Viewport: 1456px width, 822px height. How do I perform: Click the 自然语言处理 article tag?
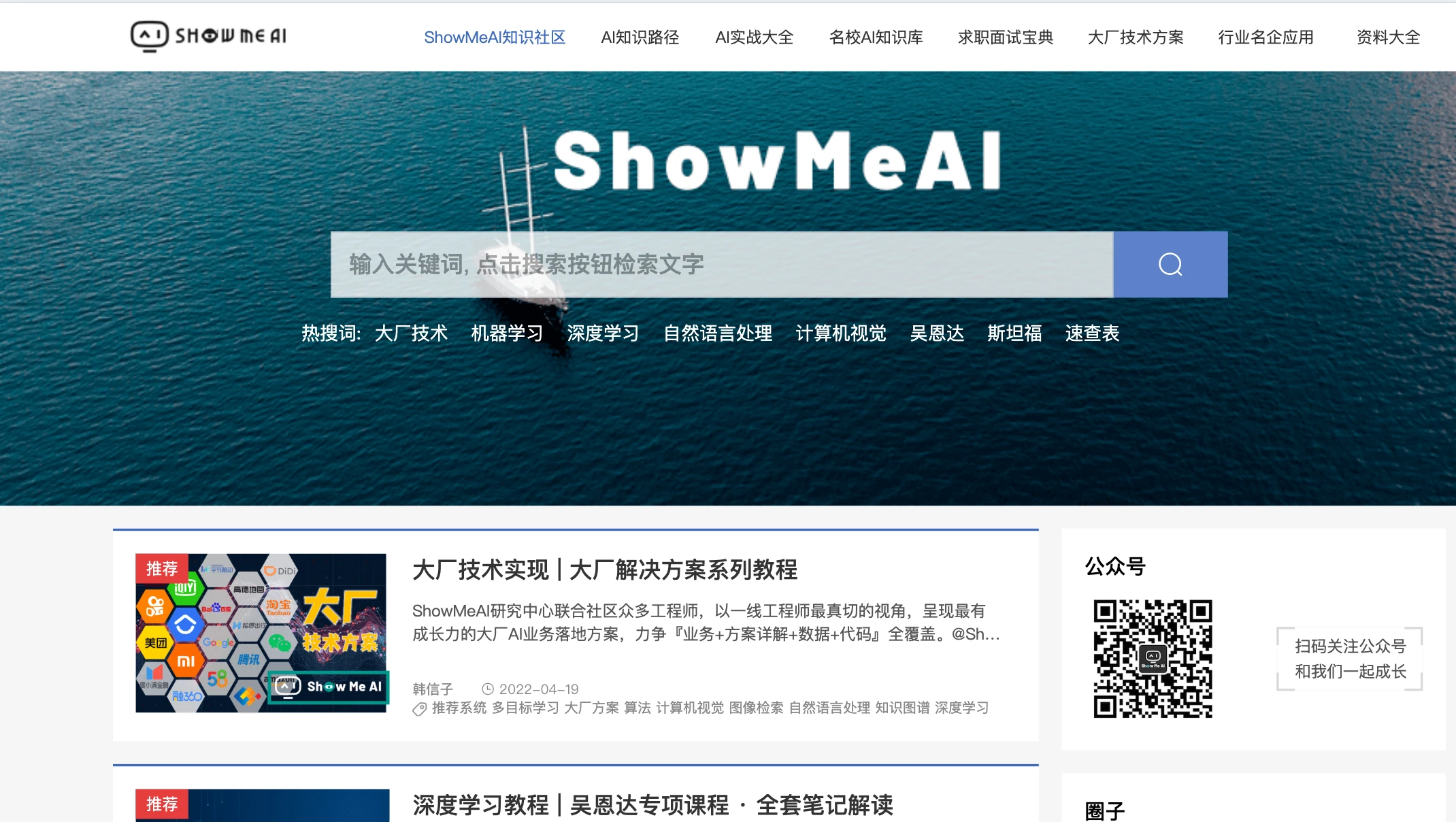[829, 708]
